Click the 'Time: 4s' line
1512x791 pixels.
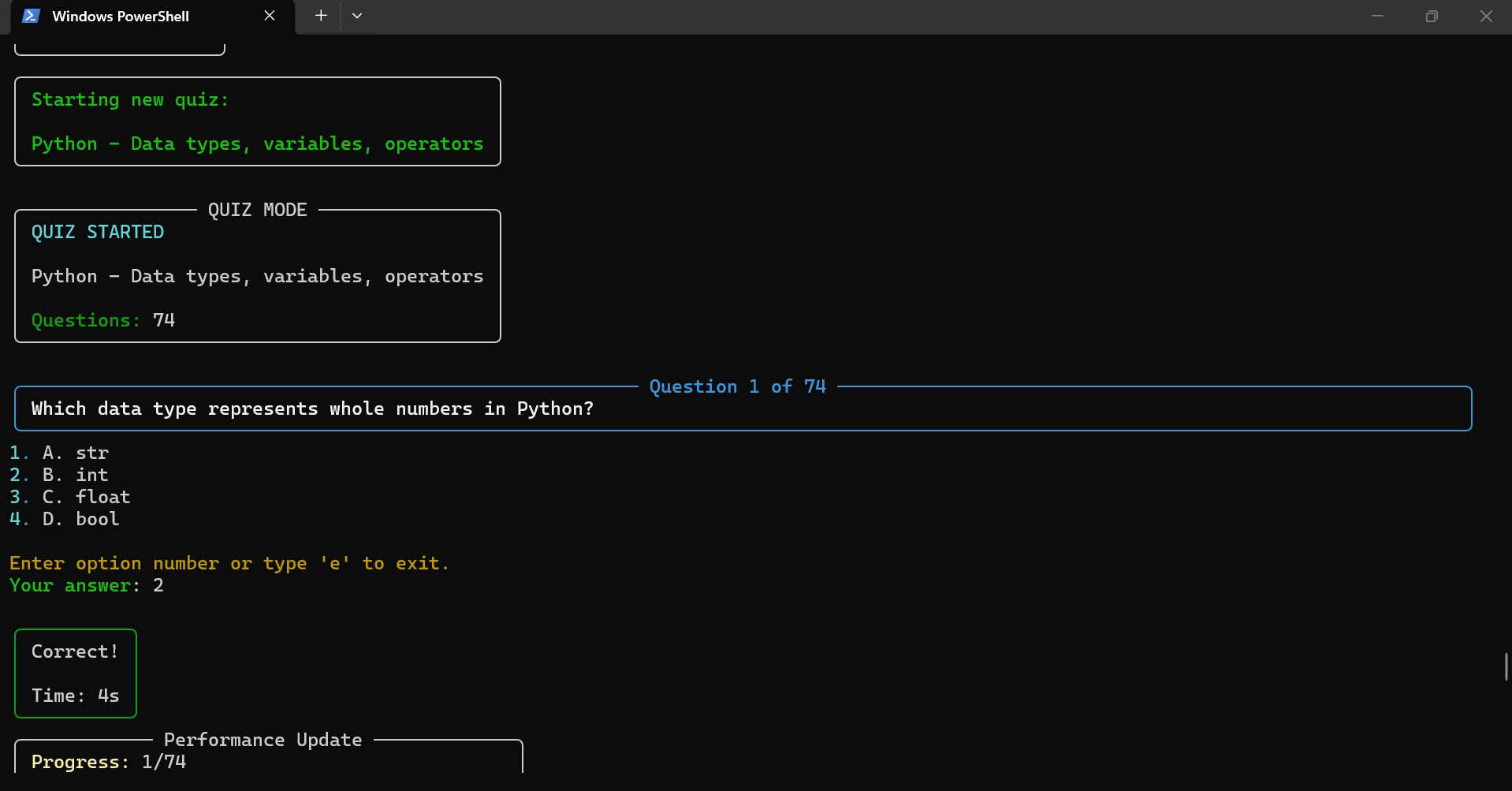pos(76,696)
